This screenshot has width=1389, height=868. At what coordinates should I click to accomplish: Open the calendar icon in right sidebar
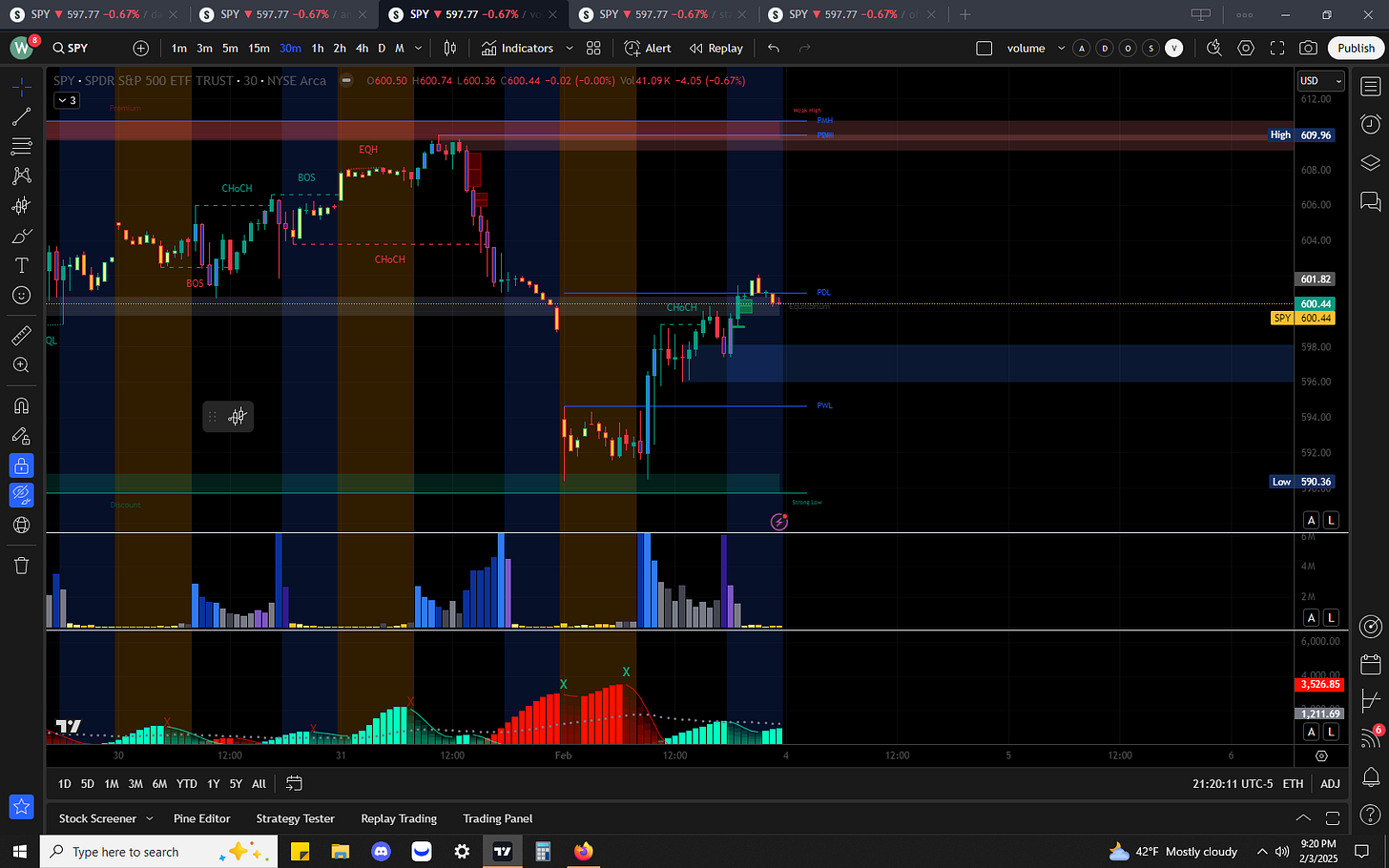coord(1371,663)
